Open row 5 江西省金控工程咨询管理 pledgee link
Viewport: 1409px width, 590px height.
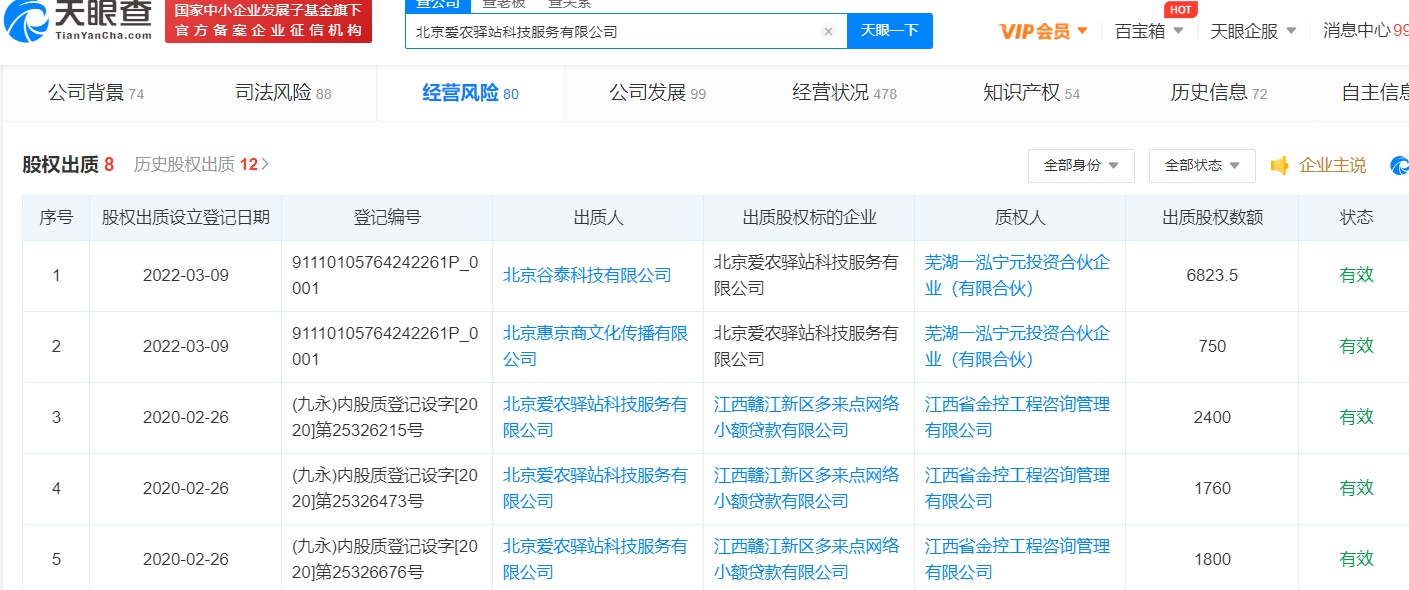[x=1017, y=559]
